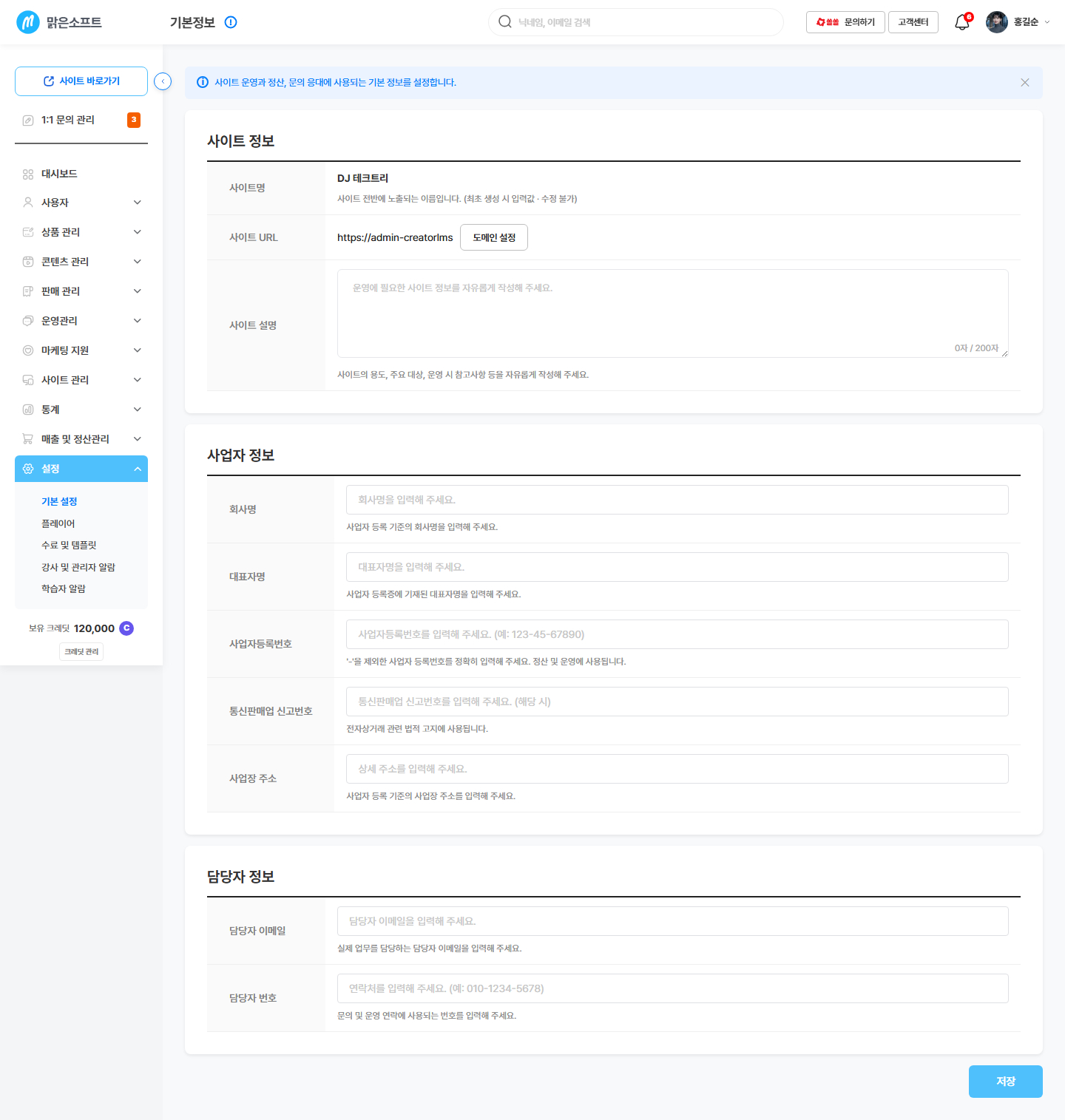Click the 상품 관리 icon

(28, 231)
